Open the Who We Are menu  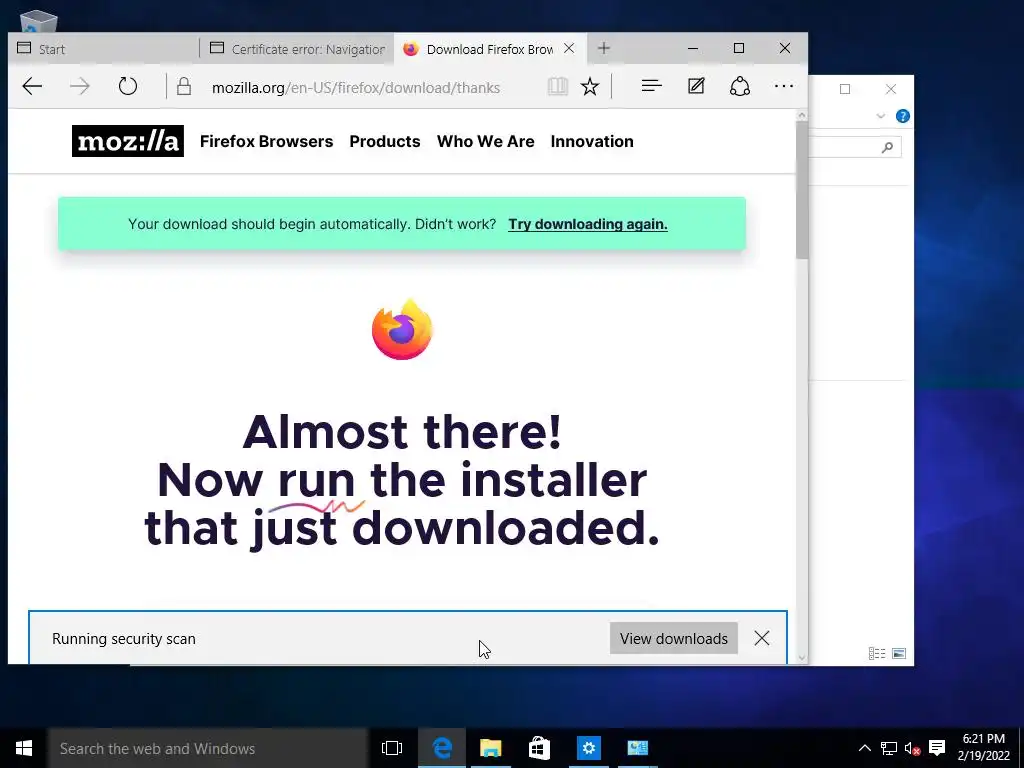485,141
